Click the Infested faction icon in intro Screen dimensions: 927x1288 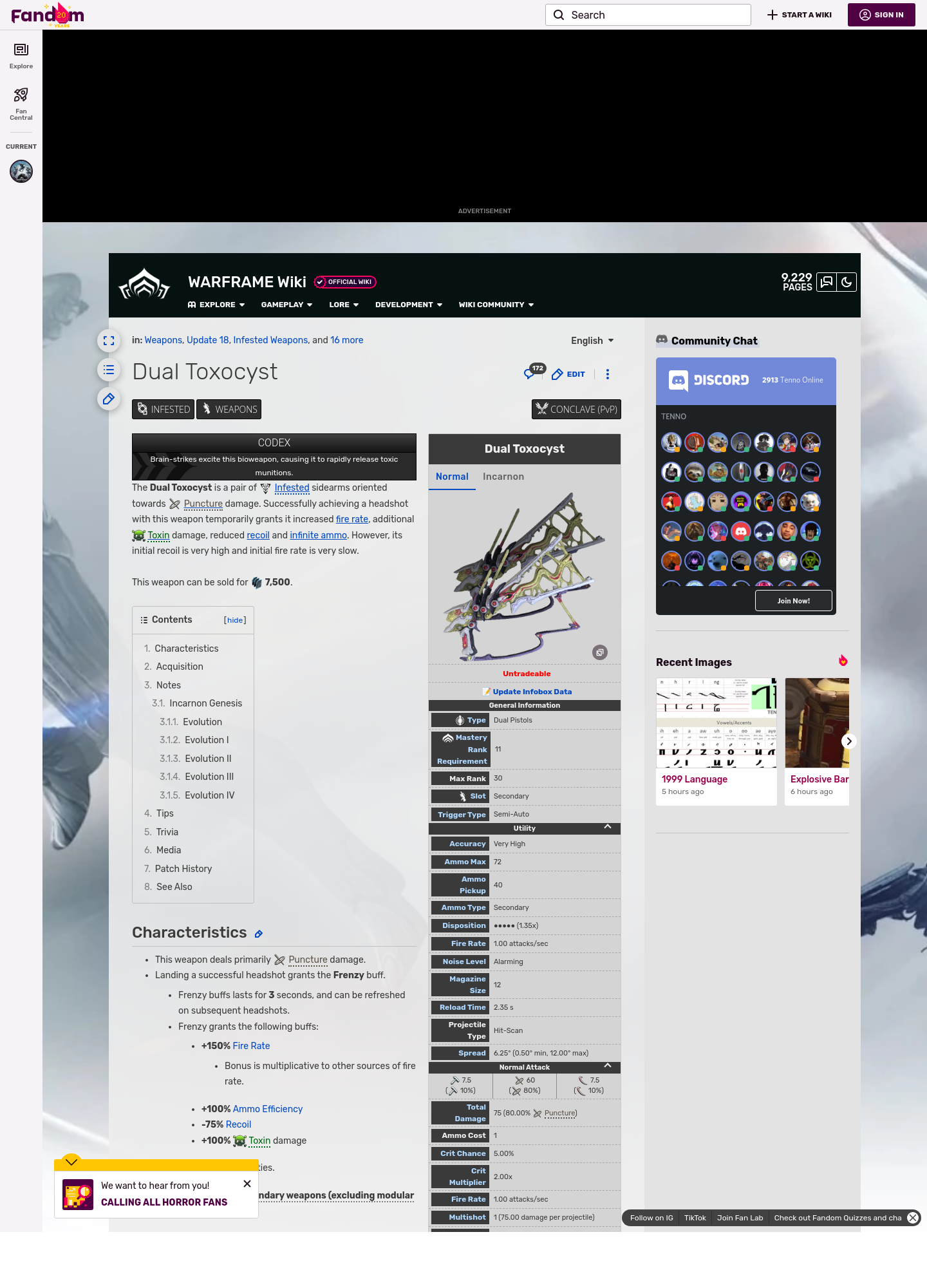point(265,488)
